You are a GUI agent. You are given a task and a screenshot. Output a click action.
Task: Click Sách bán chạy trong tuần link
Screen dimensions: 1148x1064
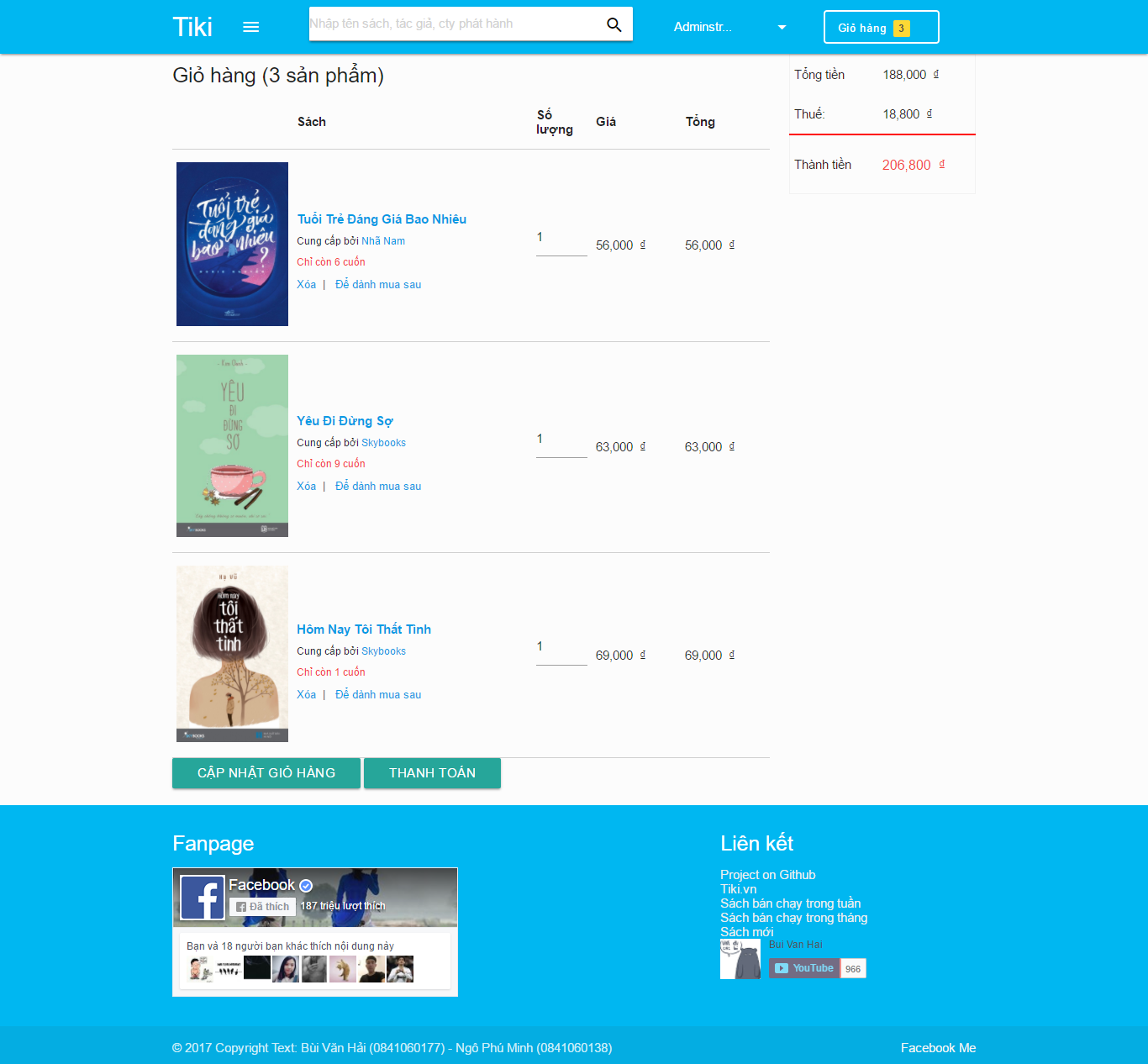pyautogui.click(x=790, y=903)
